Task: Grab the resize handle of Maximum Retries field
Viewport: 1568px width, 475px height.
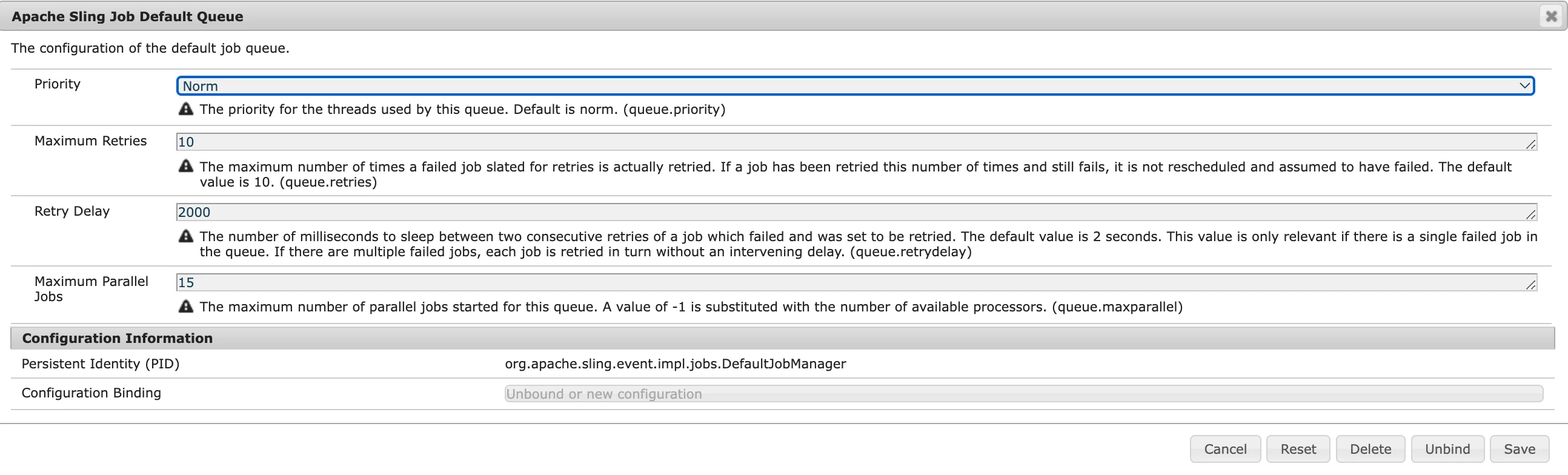Action: pyautogui.click(x=1531, y=144)
